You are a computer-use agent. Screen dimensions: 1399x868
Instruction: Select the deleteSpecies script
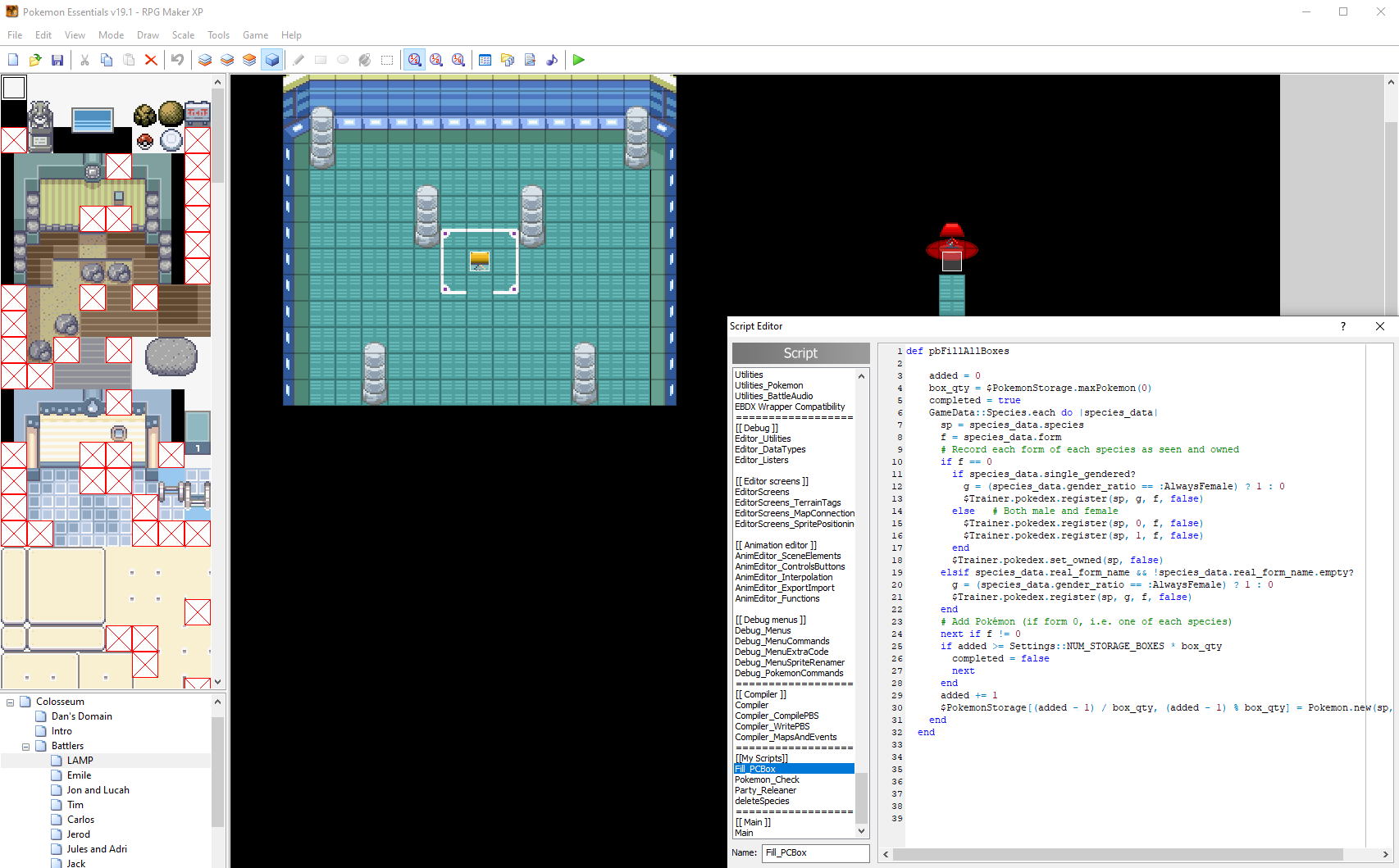(762, 801)
